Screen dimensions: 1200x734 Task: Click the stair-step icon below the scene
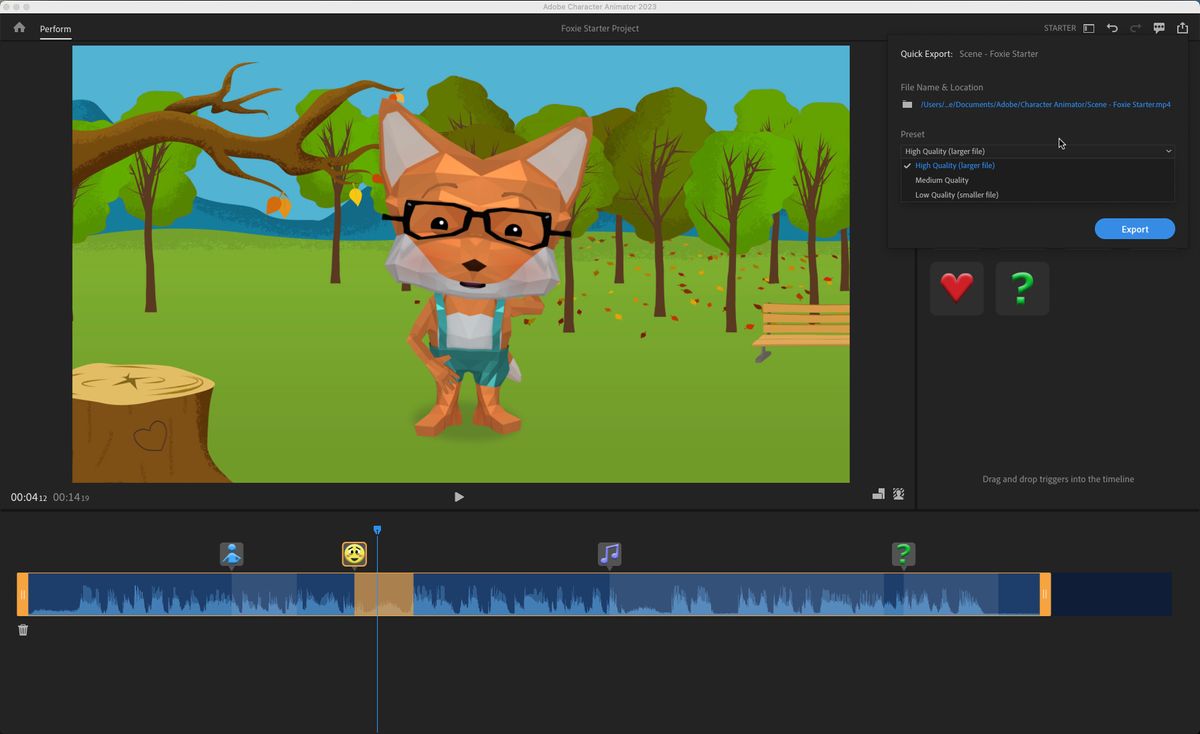coord(878,493)
